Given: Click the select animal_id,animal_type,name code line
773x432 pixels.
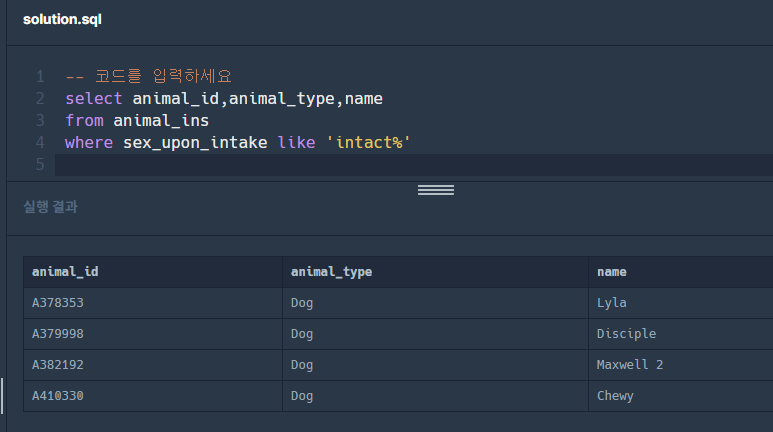Looking at the screenshot, I should [x=223, y=98].
